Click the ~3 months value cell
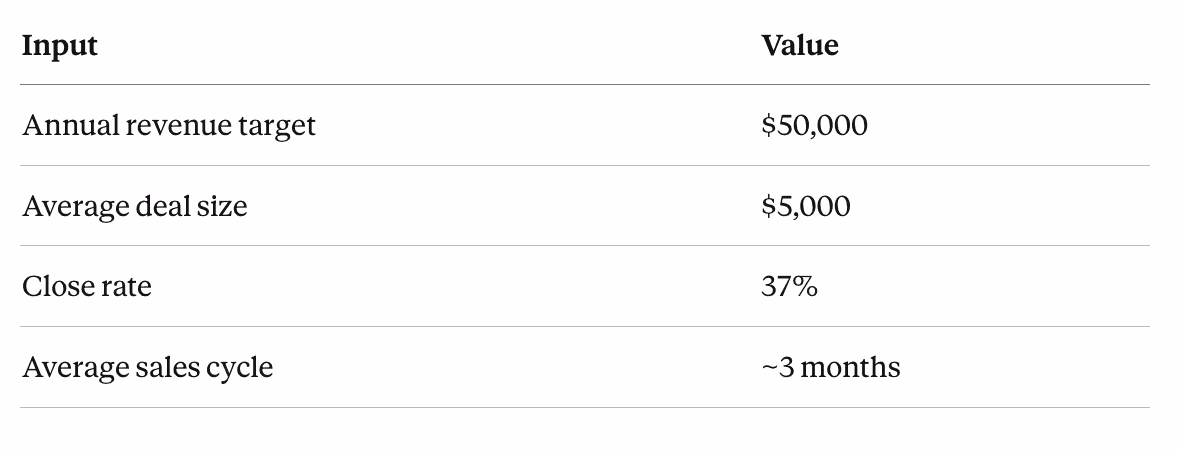 (x=830, y=367)
